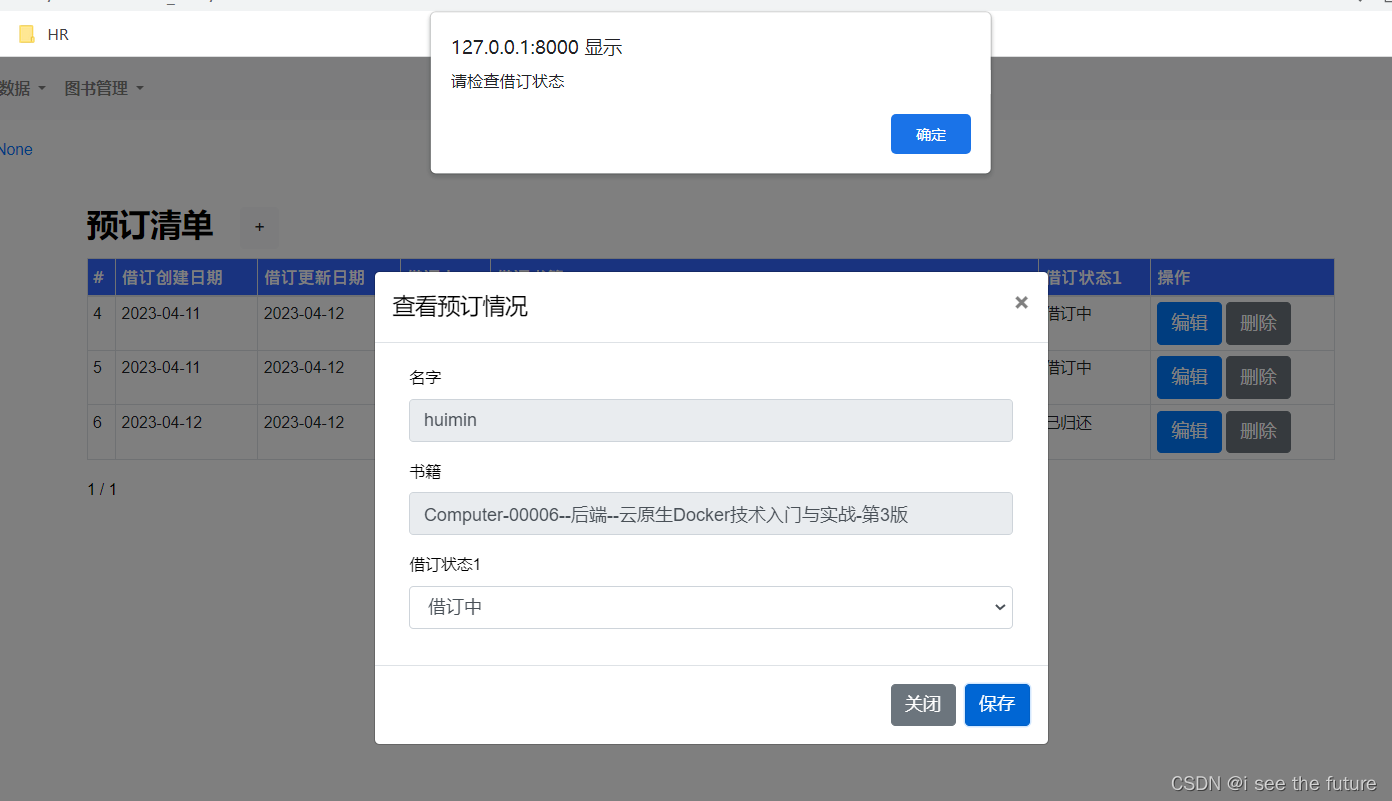Click creation date 2023-04-11 in row 5
The width and height of the screenshot is (1392, 801).
click(161, 368)
